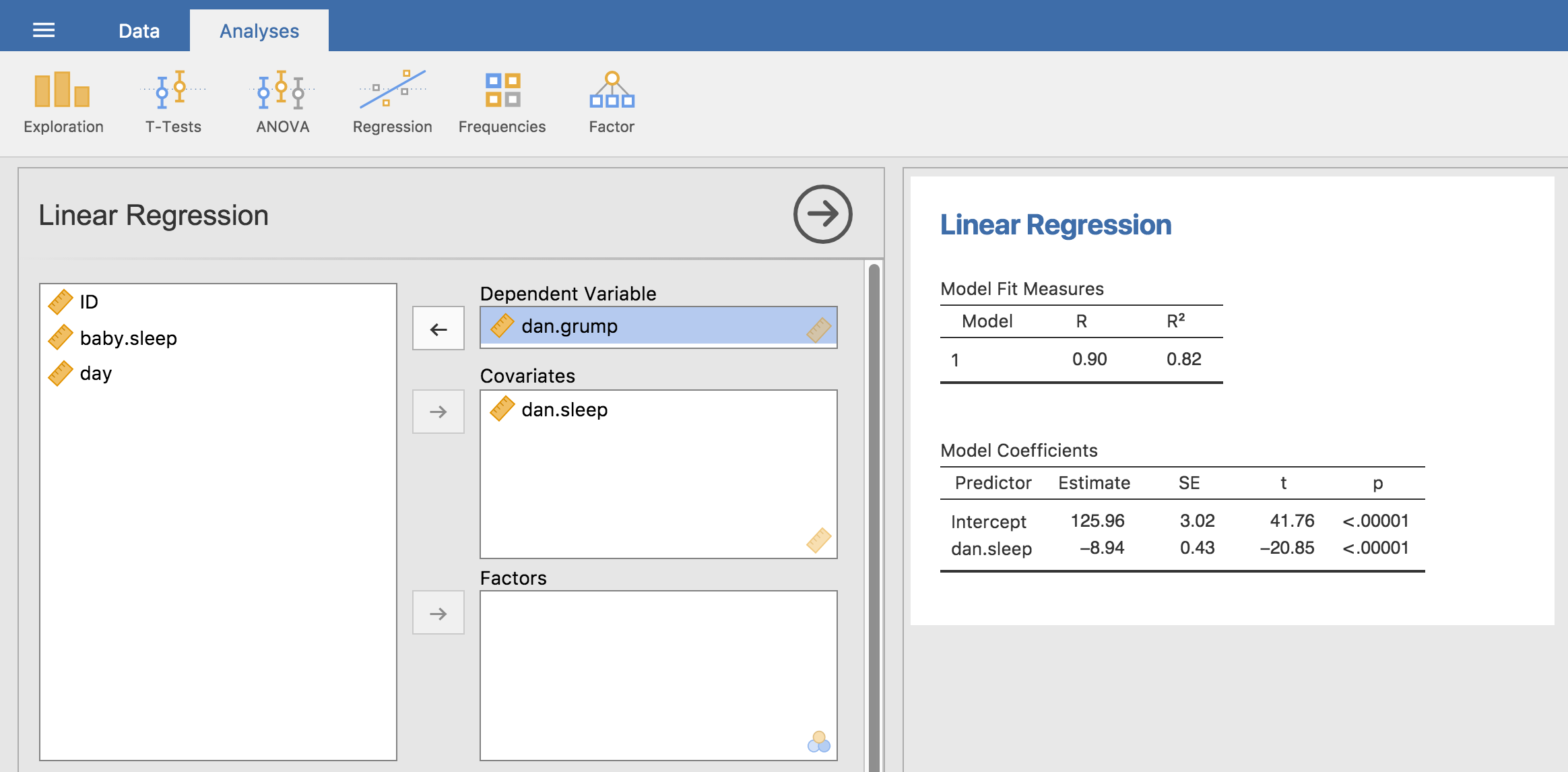
Task: Open the T-Tests analyses menu
Action: [x=173, y=102]
